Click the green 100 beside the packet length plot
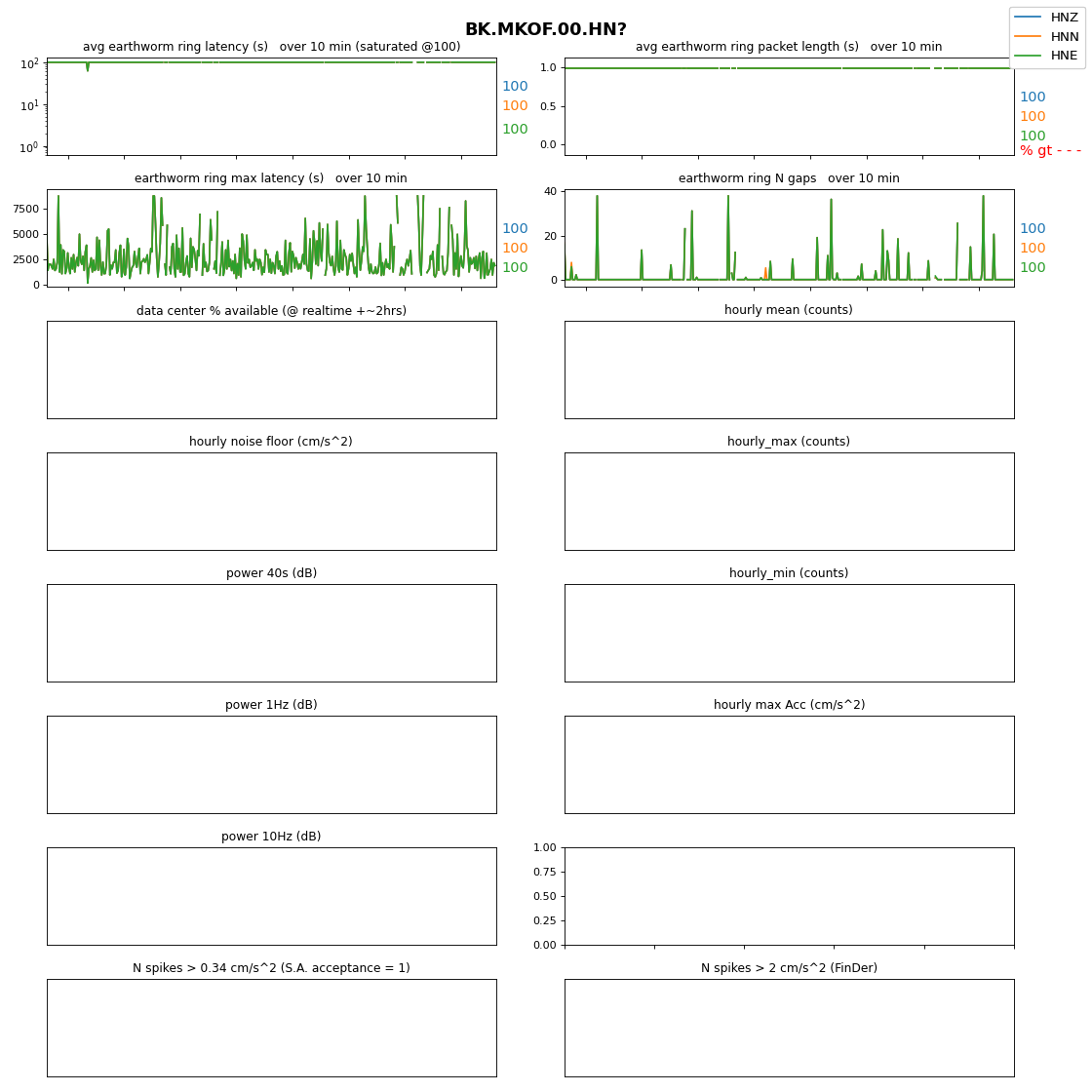The height and width of the screenshot is (1092, 1092). click(1033, 136)
